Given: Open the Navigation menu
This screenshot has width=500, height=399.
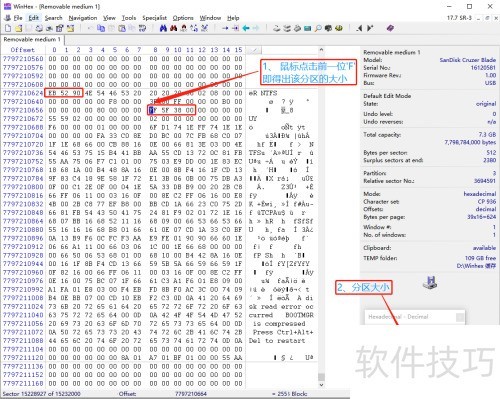Looking at the screenshot, I should tap(83, 18).
